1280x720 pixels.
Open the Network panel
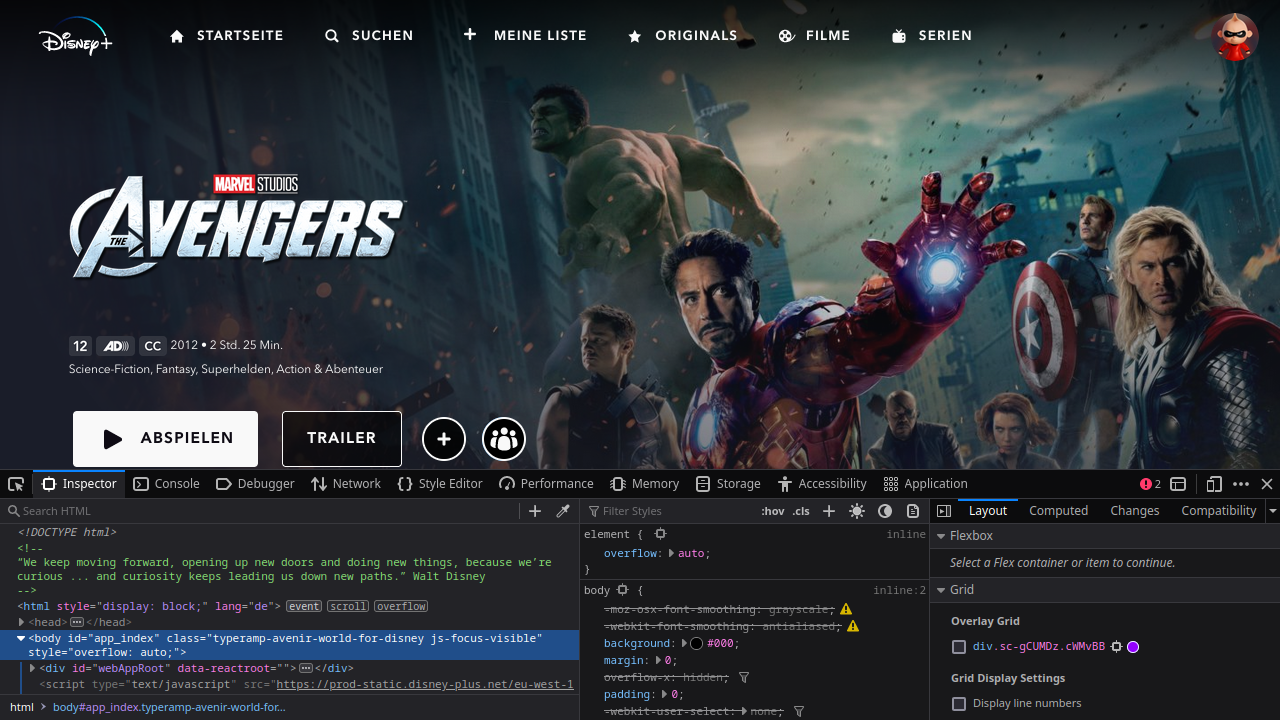click(x=346, y=484)
